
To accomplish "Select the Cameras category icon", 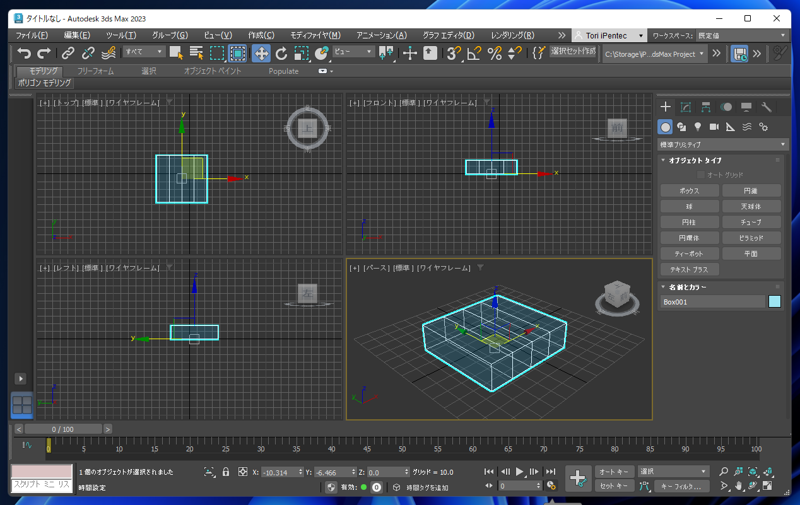I will 714,127.
